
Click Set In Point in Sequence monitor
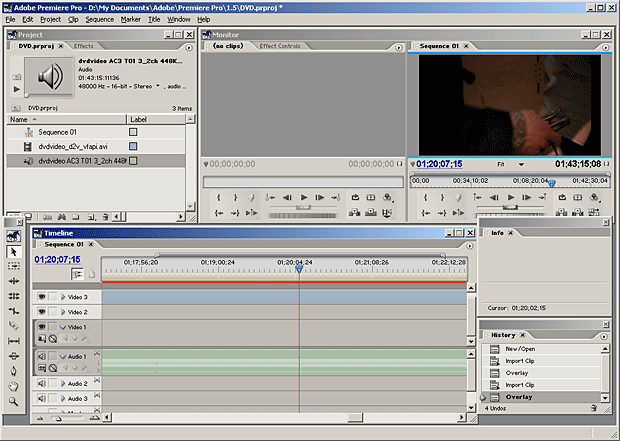coord(425,197)
